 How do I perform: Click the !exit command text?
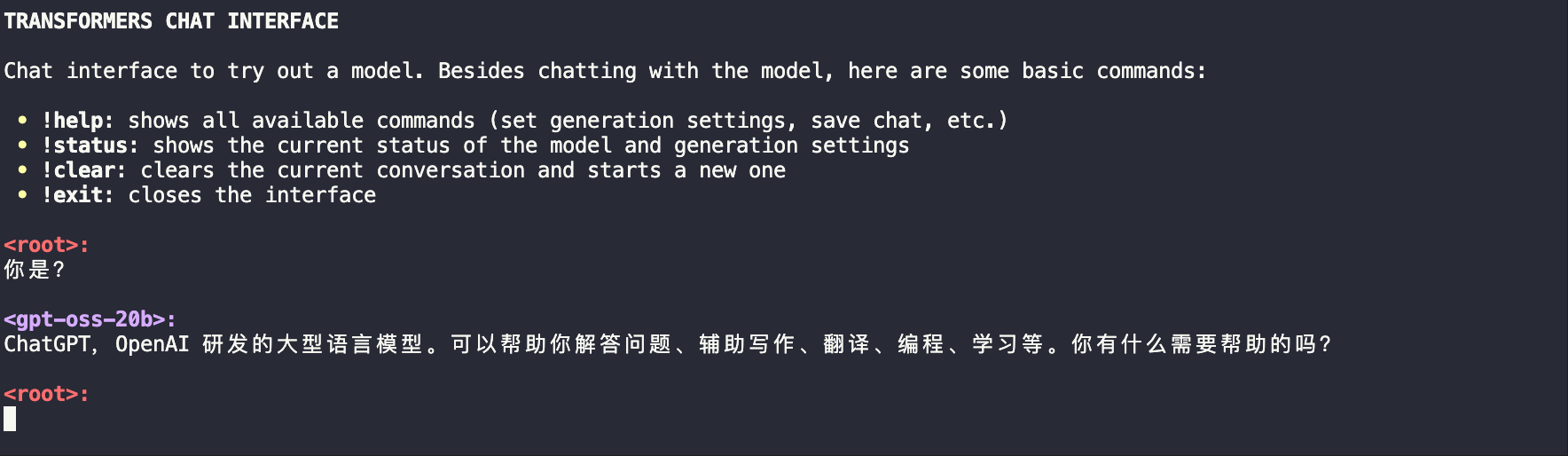(x=77, y=195)
